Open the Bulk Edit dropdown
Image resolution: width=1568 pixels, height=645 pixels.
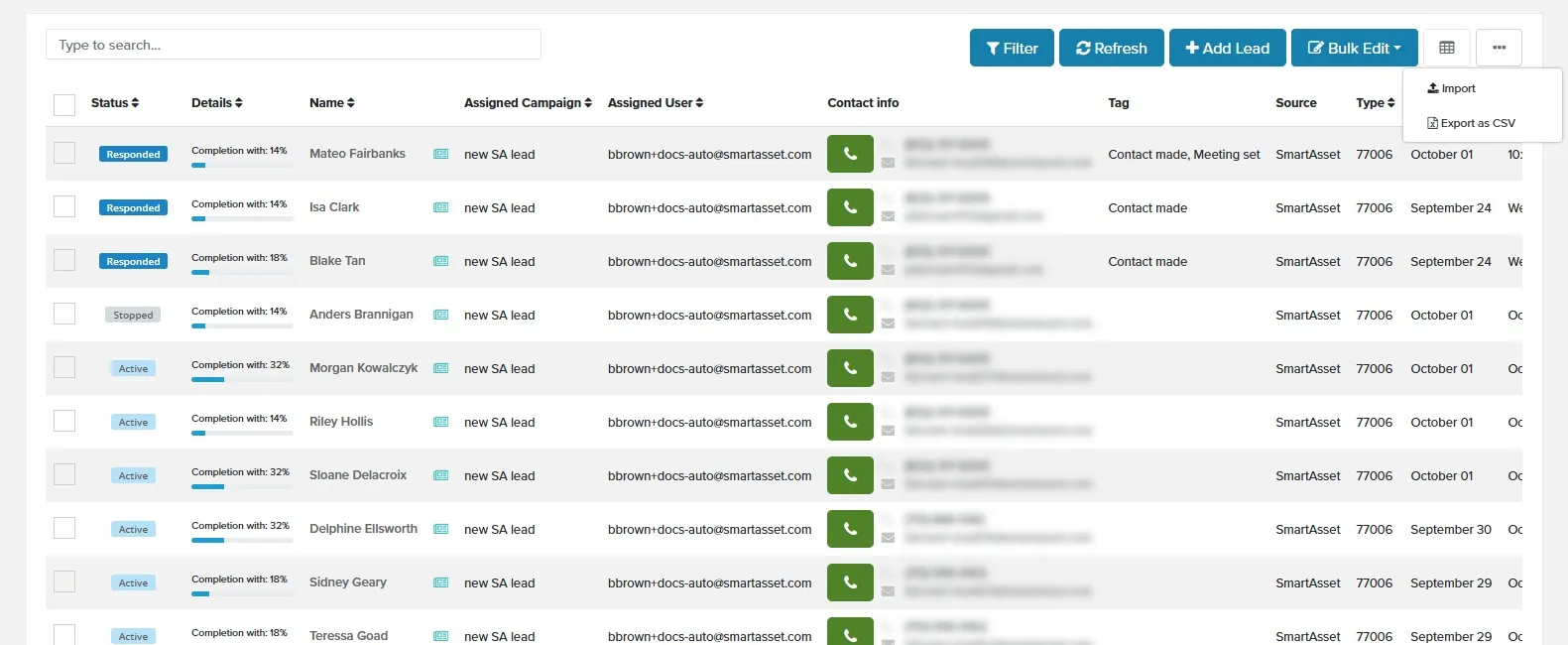click(1354, 48)
